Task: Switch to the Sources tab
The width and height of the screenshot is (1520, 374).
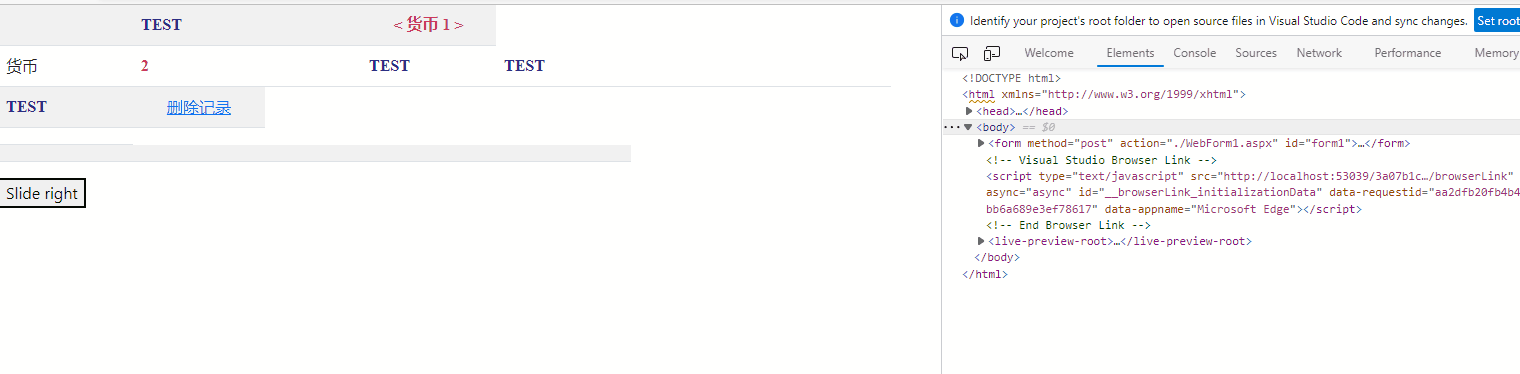Action: [x=1256, y=53]
